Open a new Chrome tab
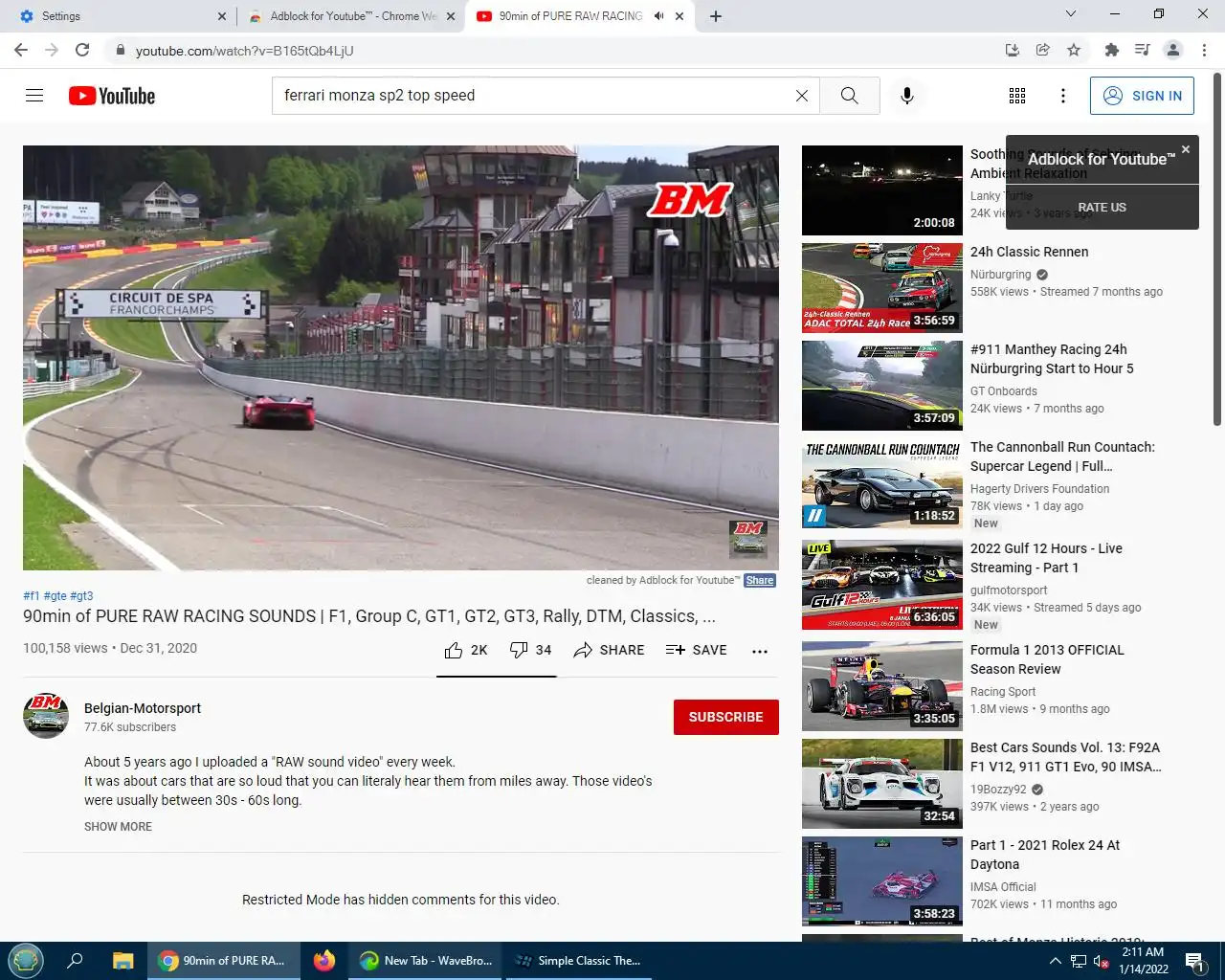Image resolution: width=1225 pixels, height=980 pixels. pos(716,16)
